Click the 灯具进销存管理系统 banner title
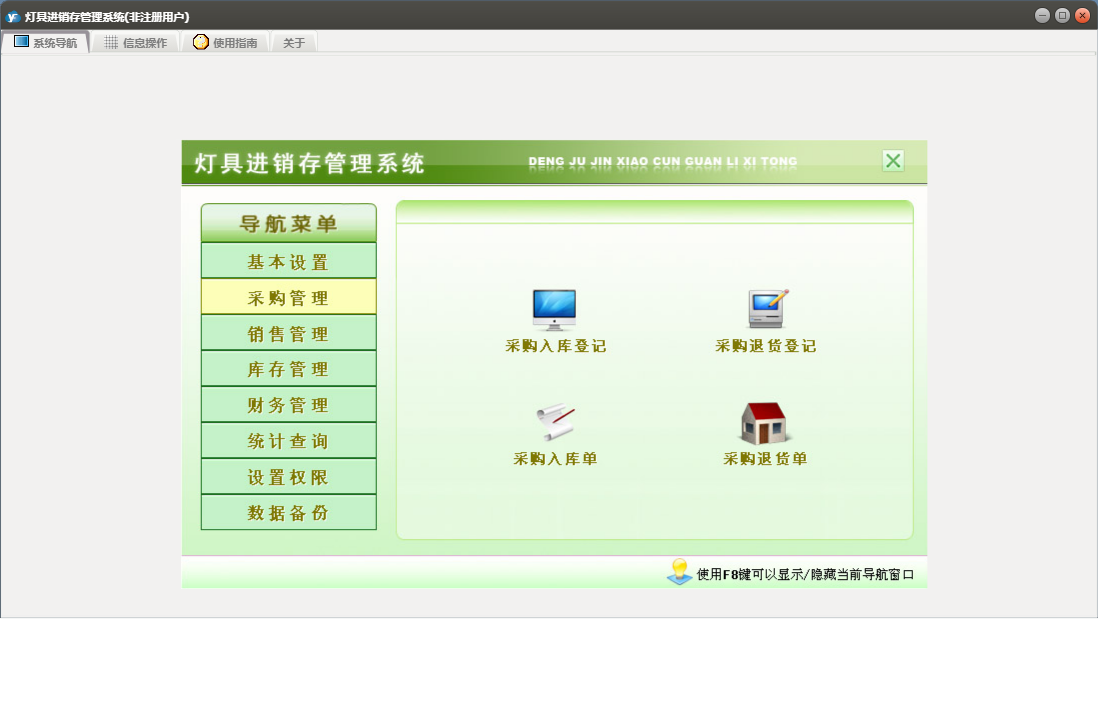 (x=310, y=164)
